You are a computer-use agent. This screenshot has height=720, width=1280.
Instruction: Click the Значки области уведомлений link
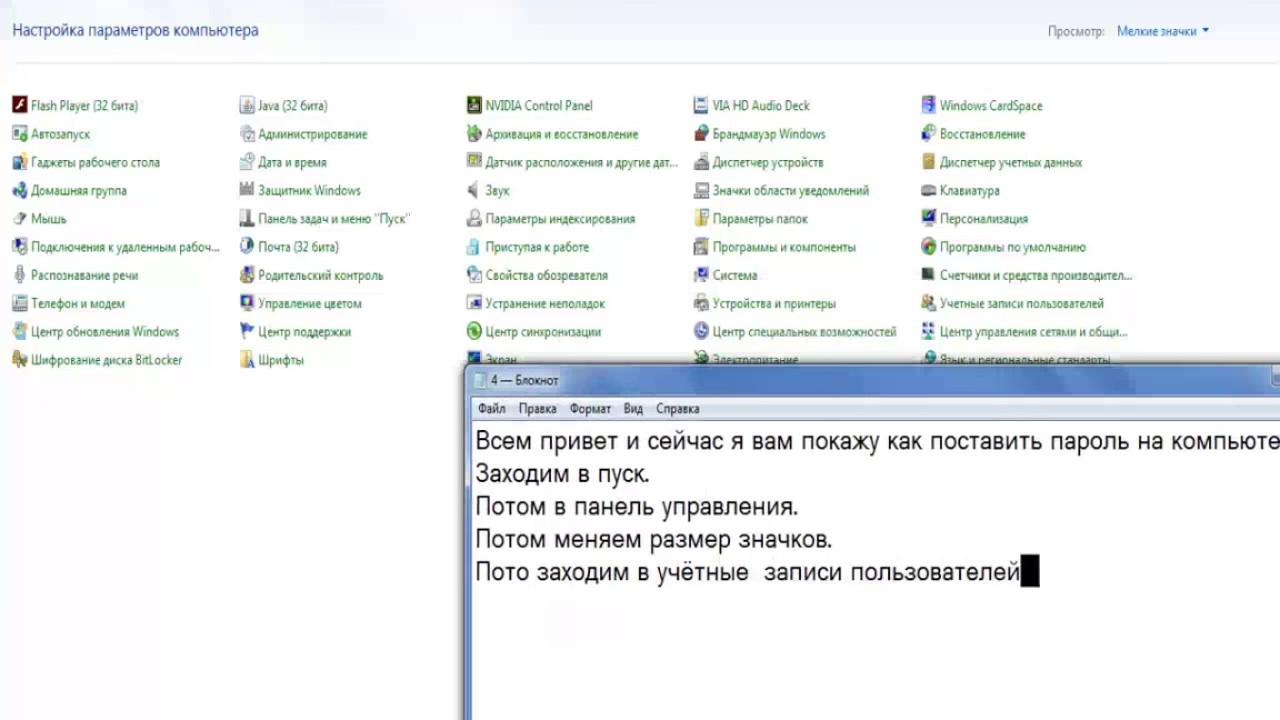pyautogui.click(x=791, y=190)
